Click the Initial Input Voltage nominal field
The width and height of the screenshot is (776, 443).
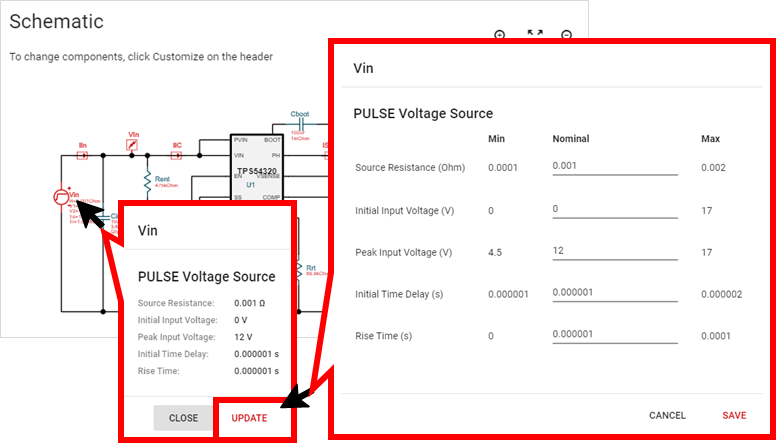point(614,209)
